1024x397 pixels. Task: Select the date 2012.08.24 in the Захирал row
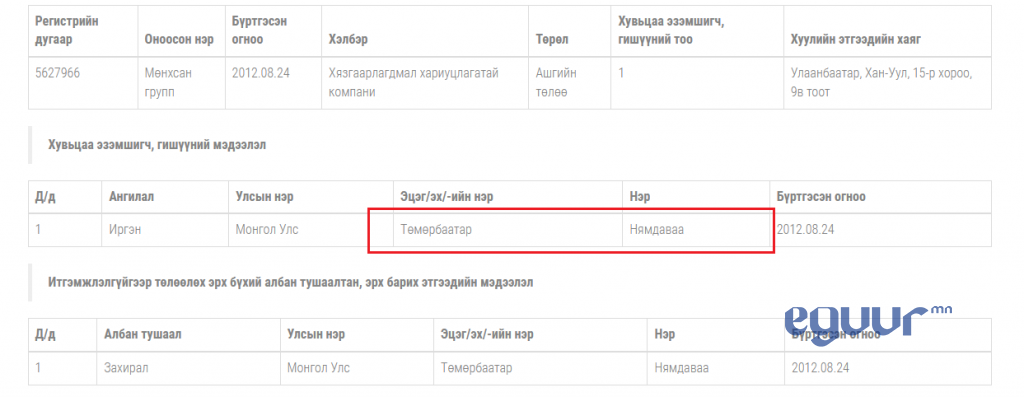[820, 368]
